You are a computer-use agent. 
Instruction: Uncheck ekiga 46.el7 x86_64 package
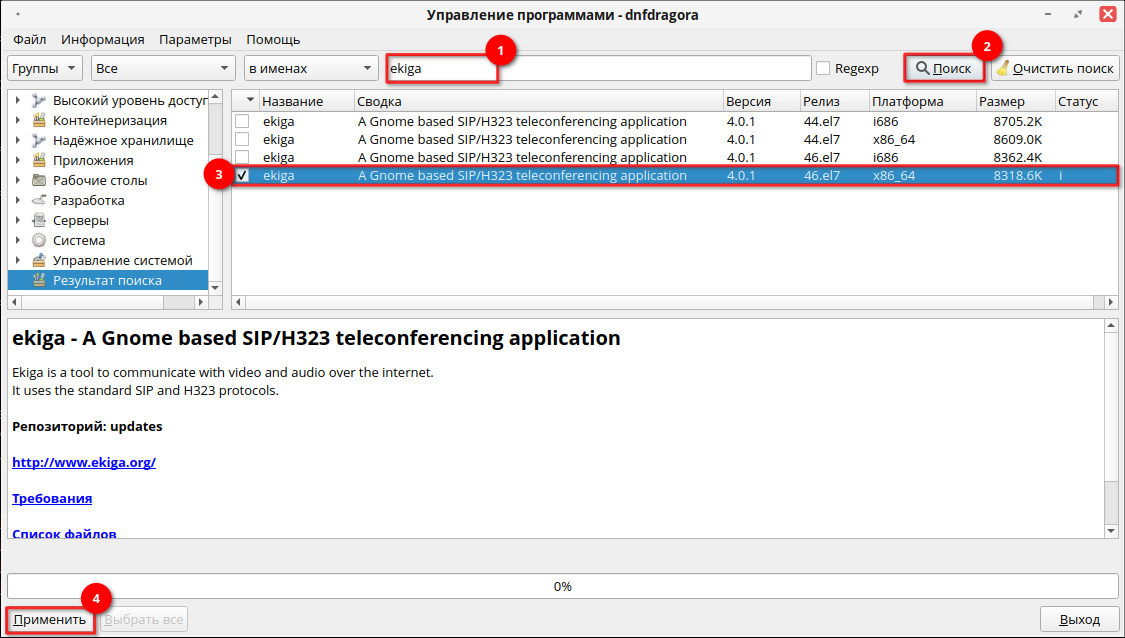coord(243,175)
